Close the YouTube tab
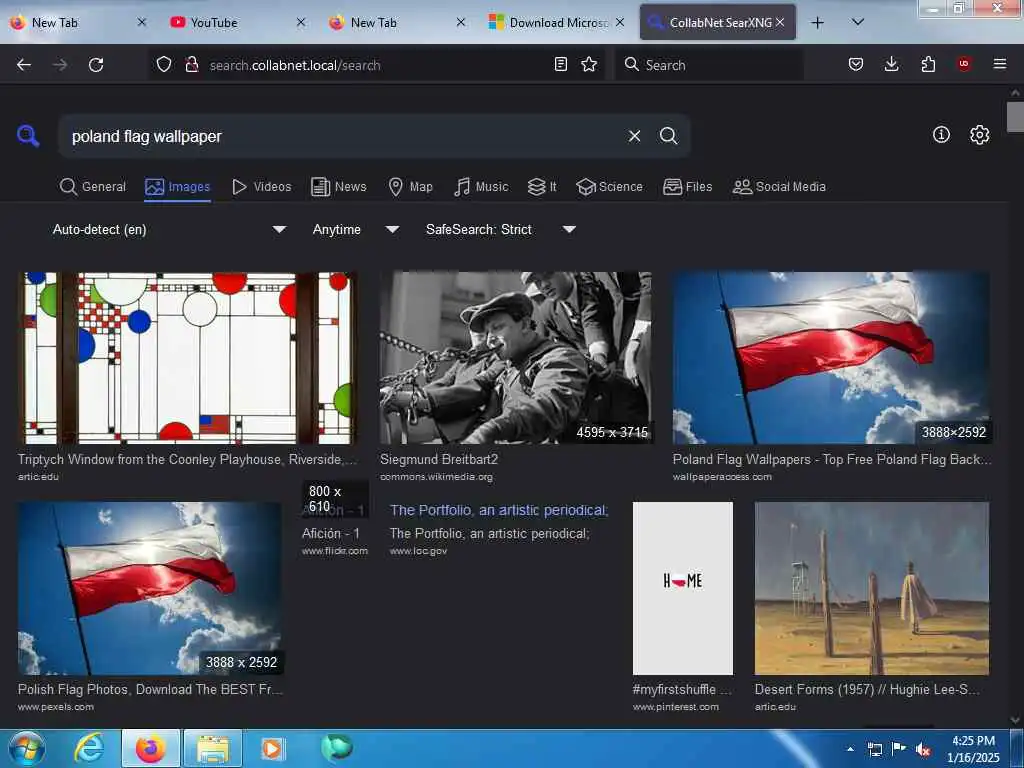This screenshot has height=768, width=1024. [x=301, y=22]
